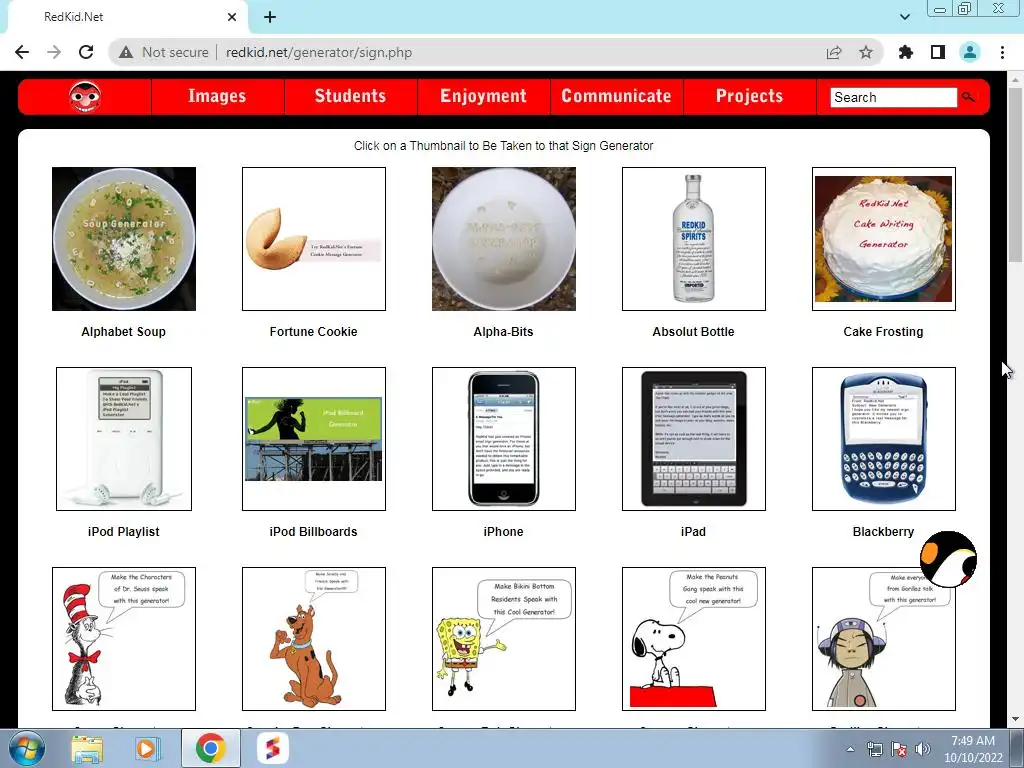
Task: Share this page icon
Action: tap(834, 52)
